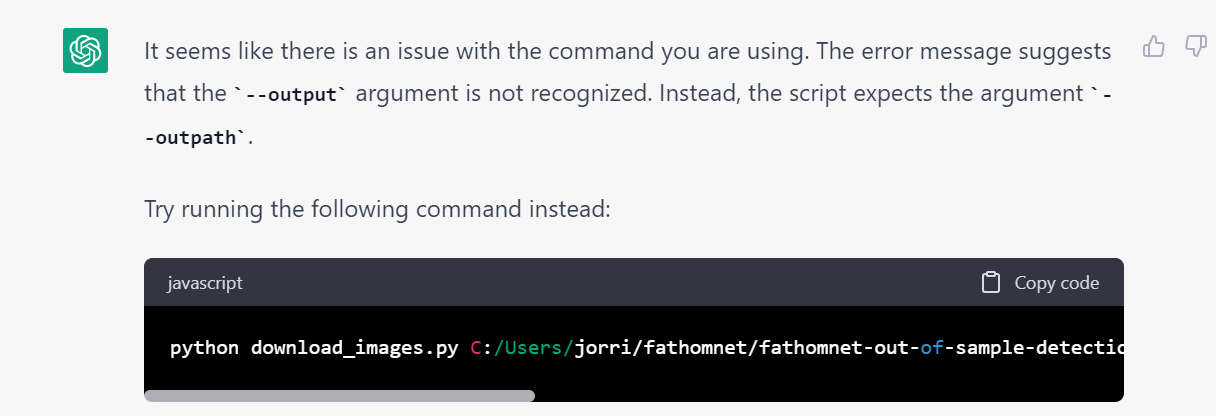Viewport: 1216px width, 416px height.
Task: Click the --output inline code text
Action: pyautogui.click(x=291, y=94)
